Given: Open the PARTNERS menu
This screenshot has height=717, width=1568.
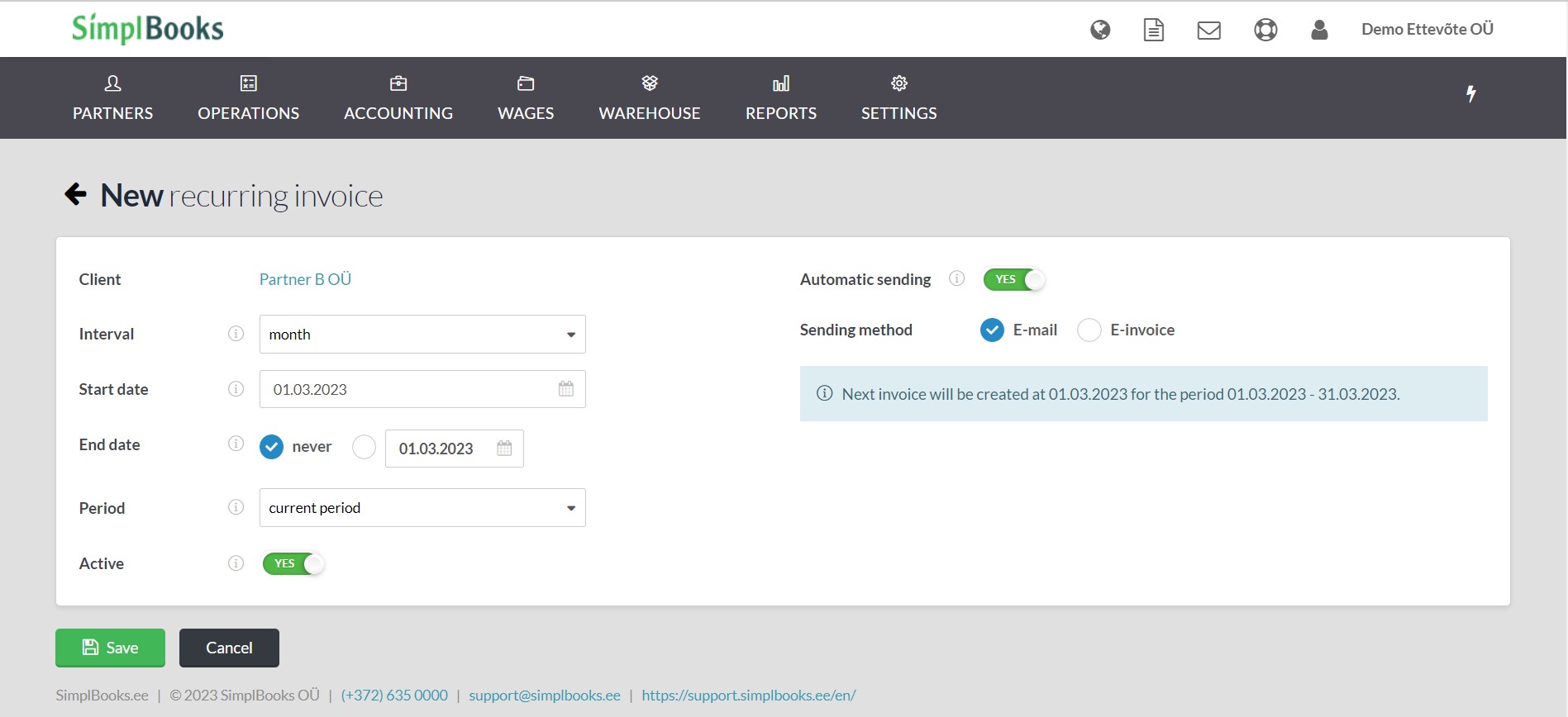Looking at the screenshot, I should pyautogui.click(x=113, y=97).
